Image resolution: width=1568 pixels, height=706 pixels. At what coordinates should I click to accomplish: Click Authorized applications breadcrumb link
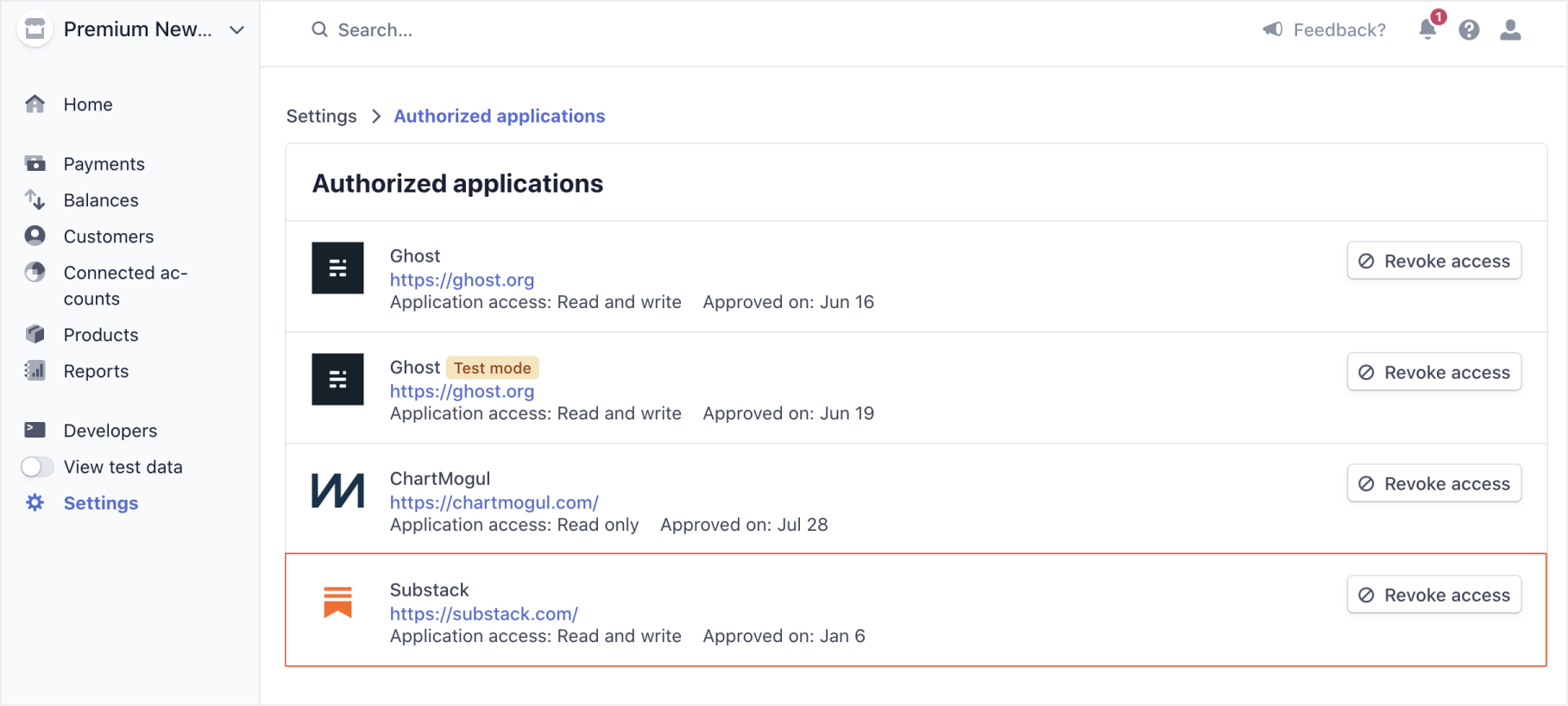(x=500, y=117)
